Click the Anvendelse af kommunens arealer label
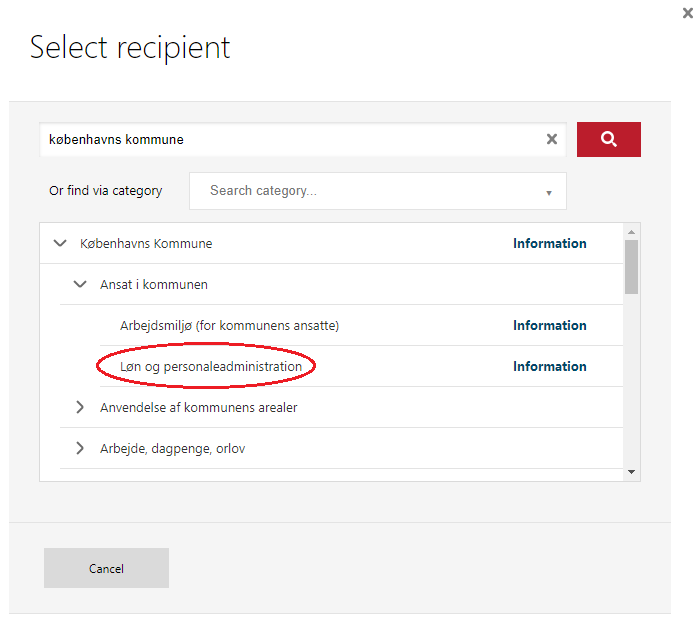Viewport: 698px width, 617px height. (199, 407)
